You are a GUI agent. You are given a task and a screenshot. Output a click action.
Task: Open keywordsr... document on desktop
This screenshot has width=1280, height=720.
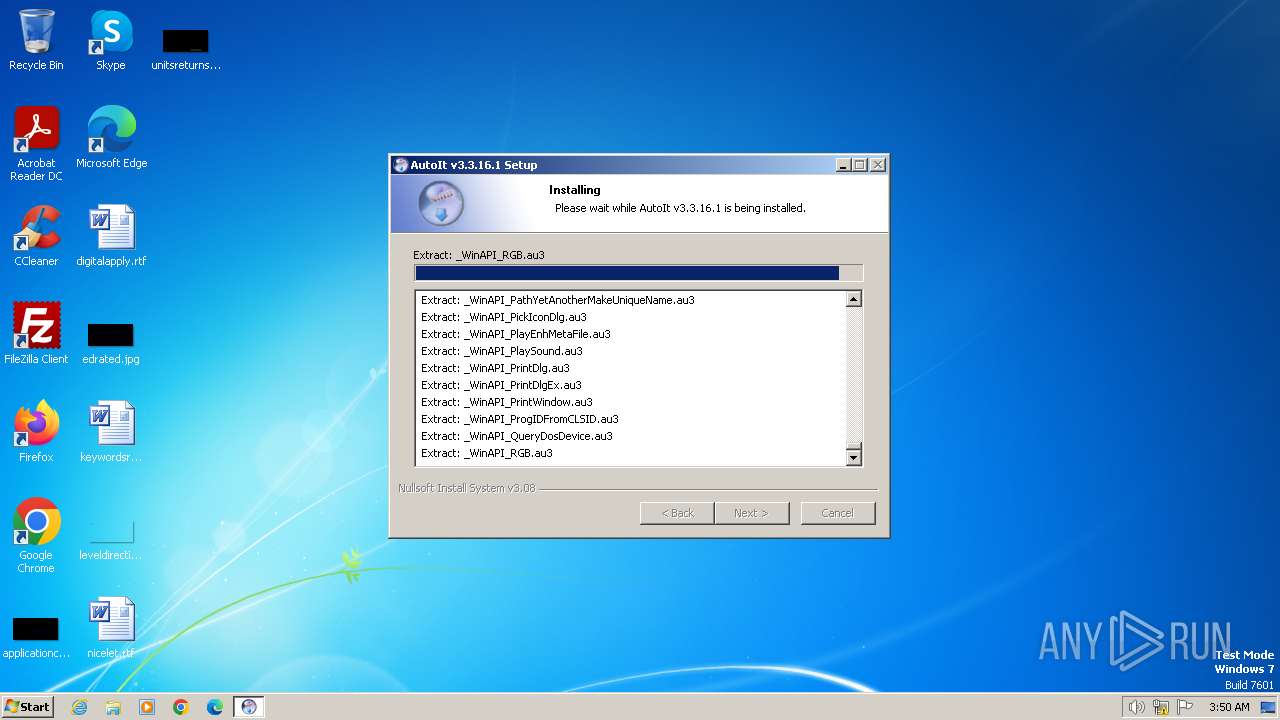pyautogui.click(x=111, y=431)
